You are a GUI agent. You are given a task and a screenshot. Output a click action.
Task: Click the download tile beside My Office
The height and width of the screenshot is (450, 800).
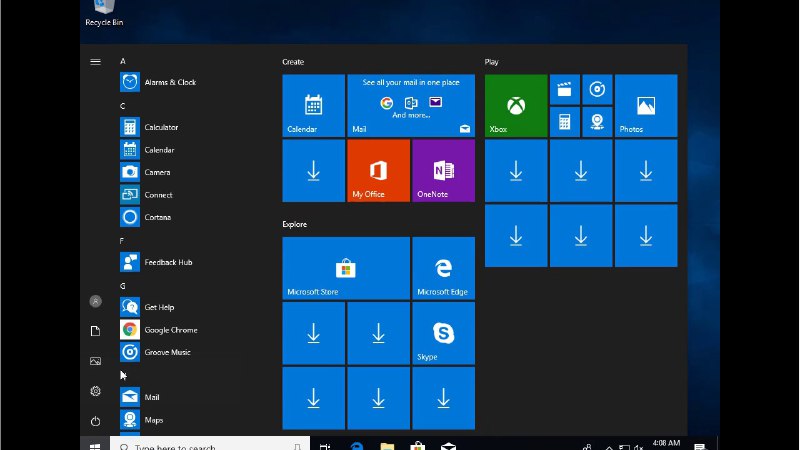click(x=313, y=170)
